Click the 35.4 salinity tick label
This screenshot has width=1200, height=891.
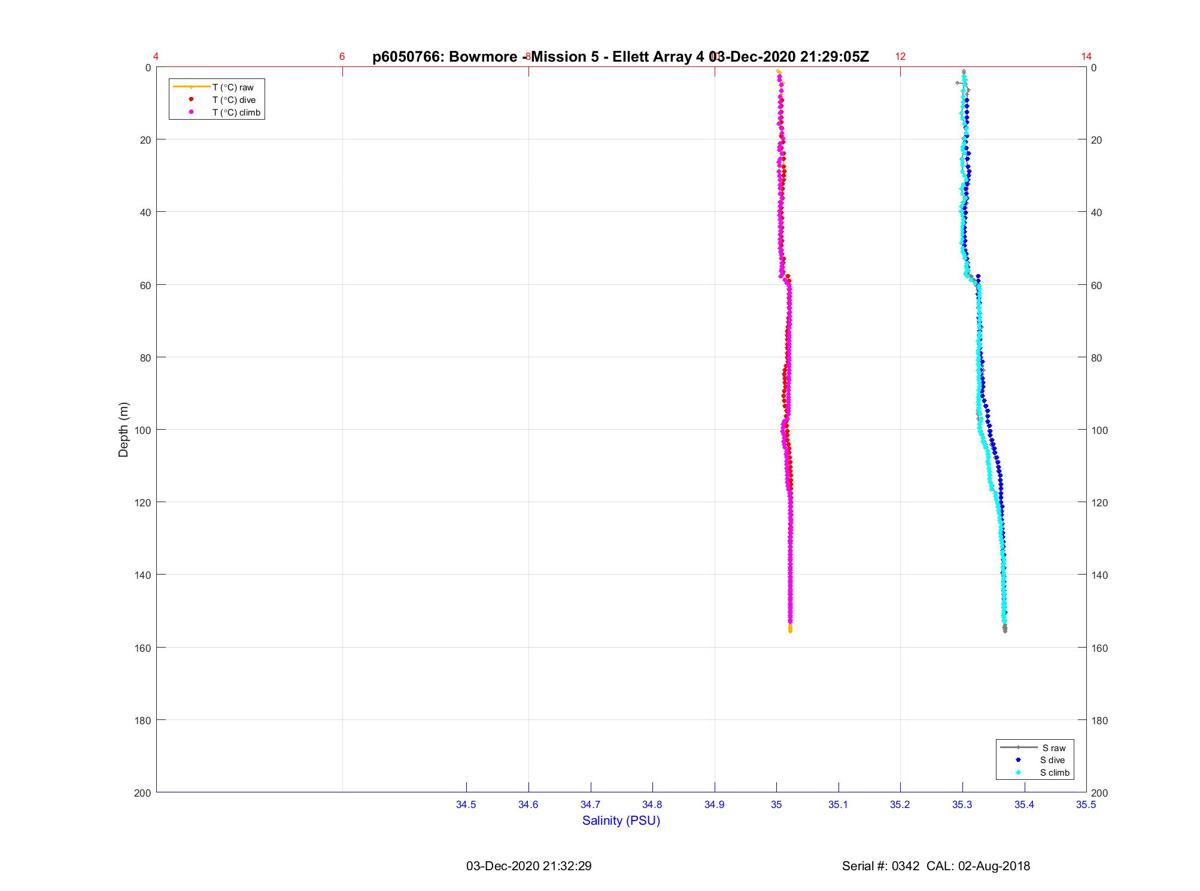pyautogui.click(x=1024, y=804)
